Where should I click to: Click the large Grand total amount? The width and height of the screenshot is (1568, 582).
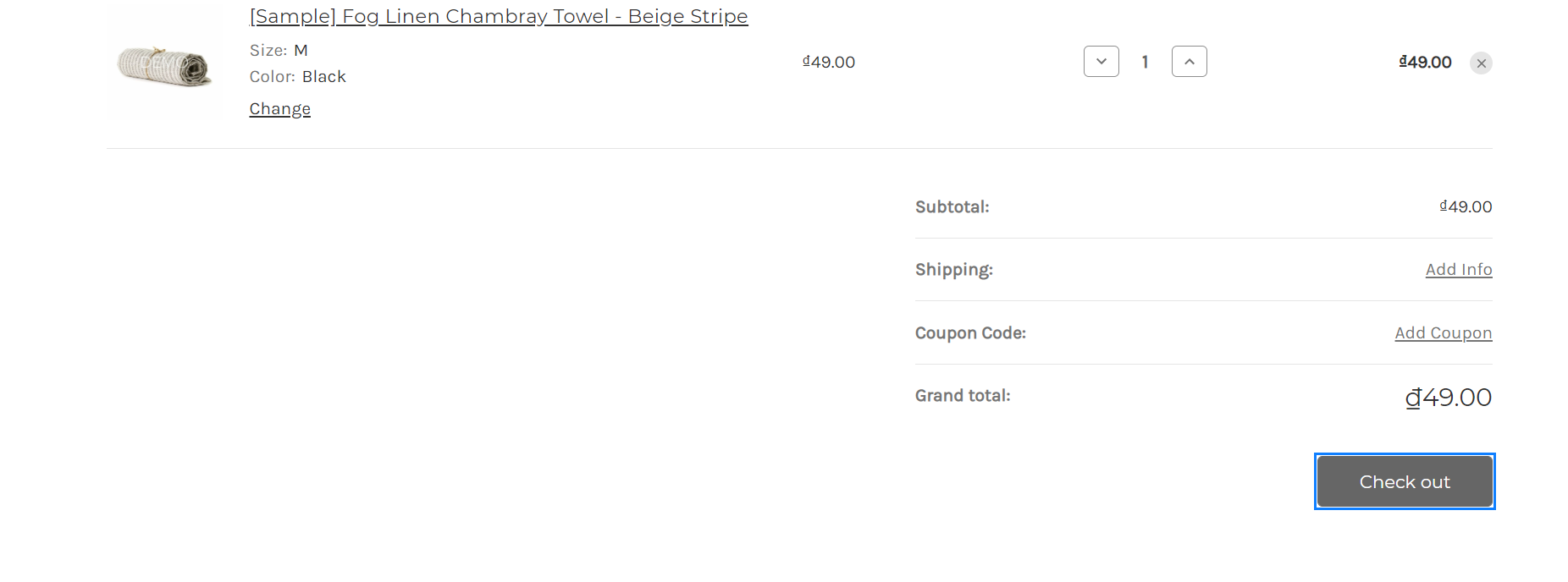1448,398
